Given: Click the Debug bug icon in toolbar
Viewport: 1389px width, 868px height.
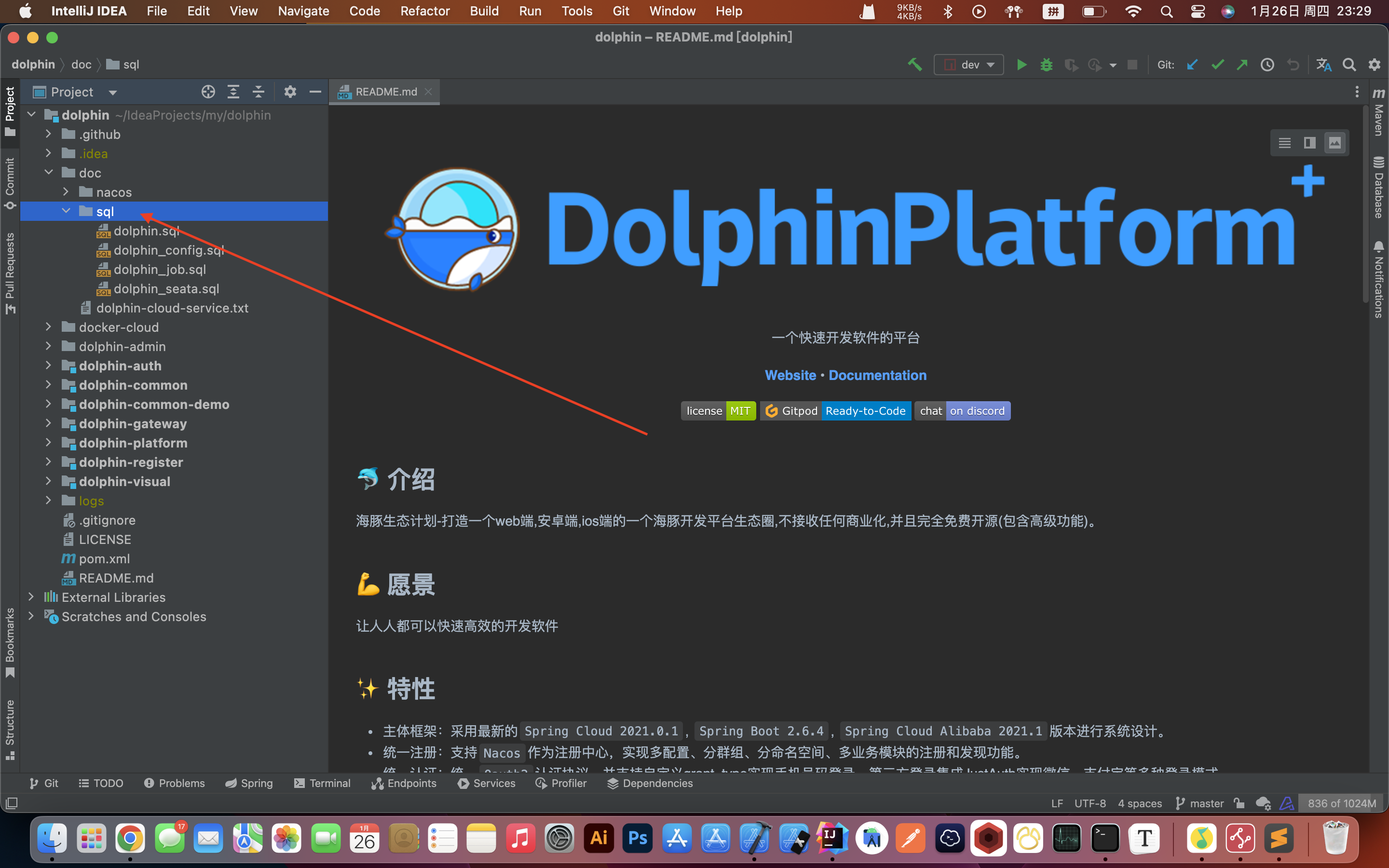Looking at the screenshot, I should click(x=1047, y=65).
